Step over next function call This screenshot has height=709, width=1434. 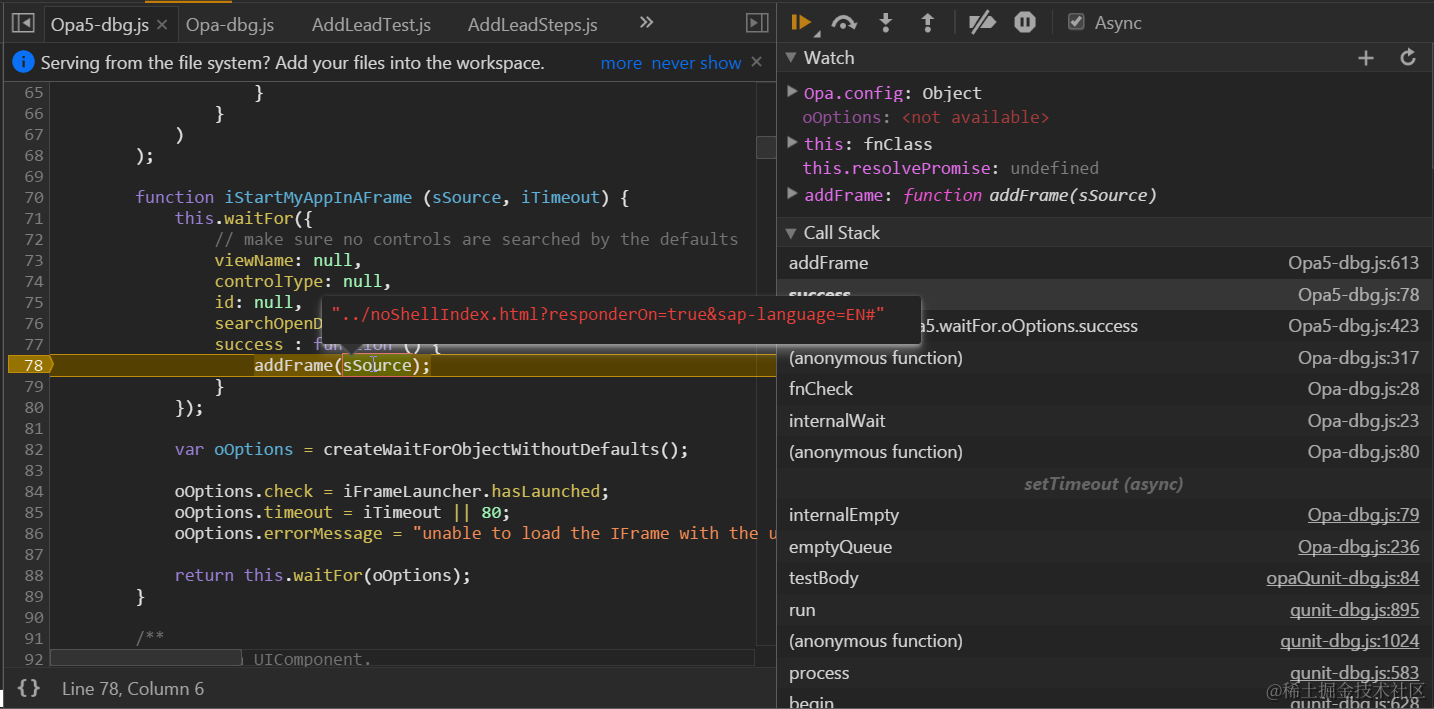[844, 22]
